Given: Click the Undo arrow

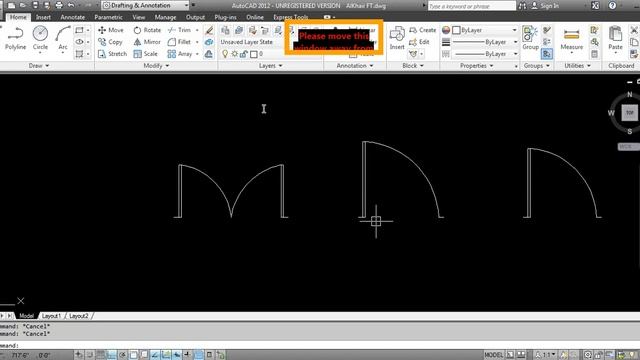Looking at the screenshot, I should 71,5.
